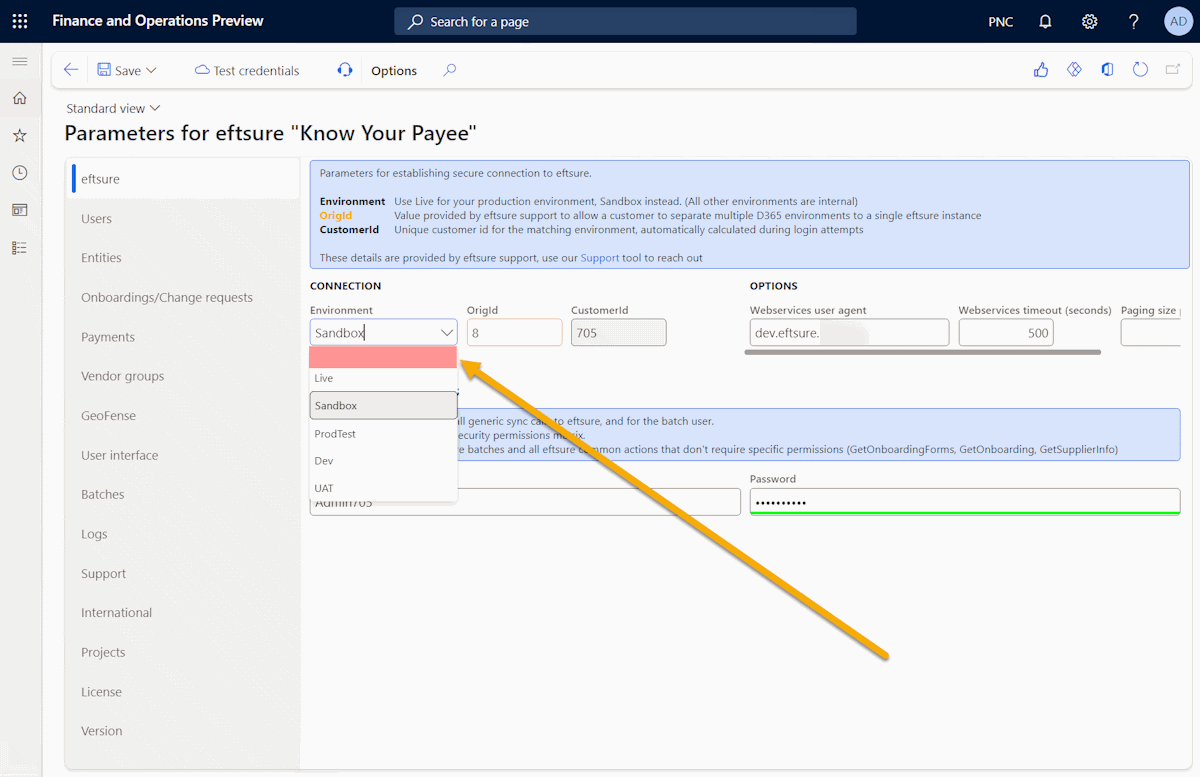Go to Home in left rail
The image size is (1200, 777).
(19, 98)
